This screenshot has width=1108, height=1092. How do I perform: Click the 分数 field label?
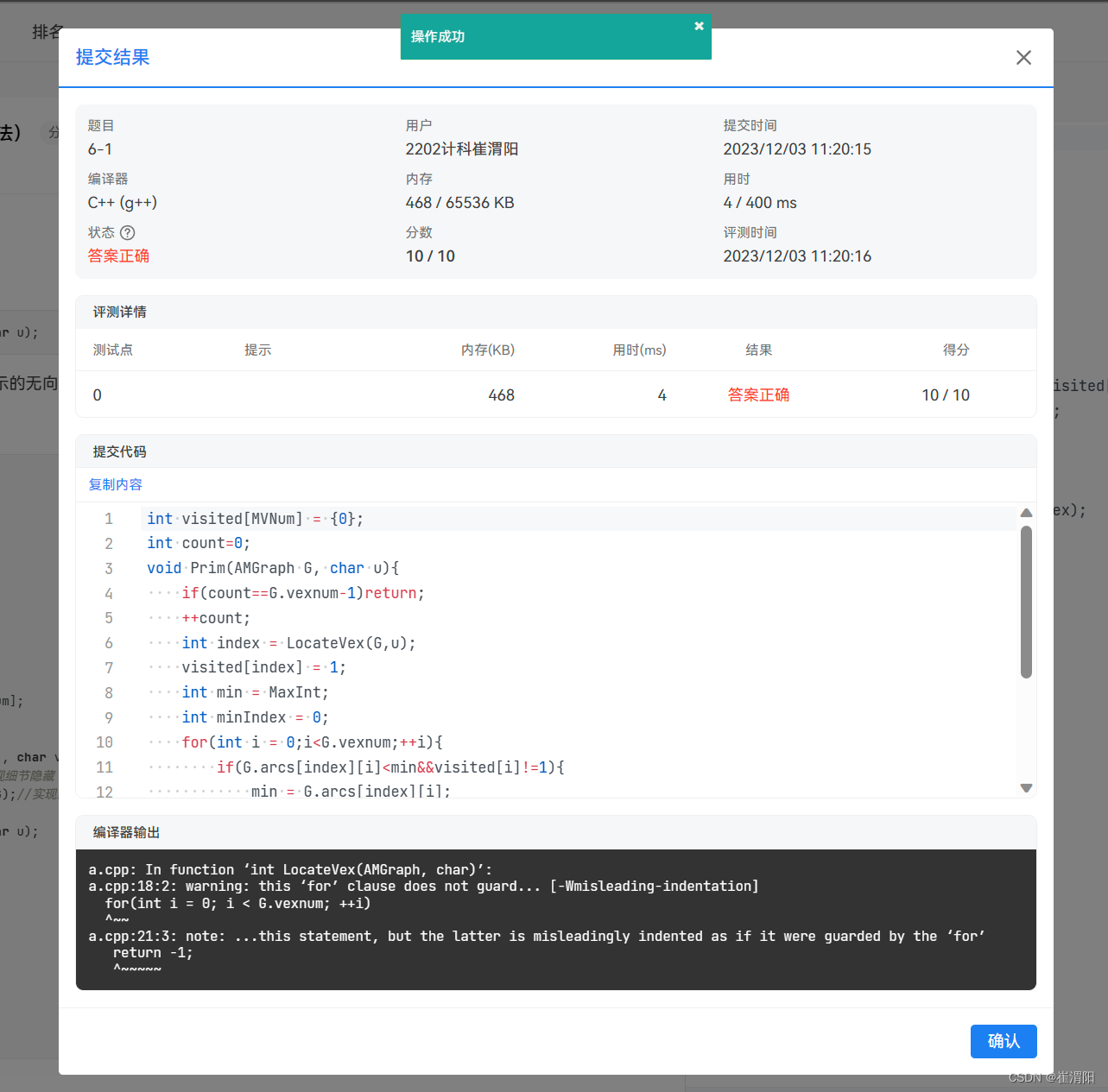pyautogui.click(x=419, y=232)
